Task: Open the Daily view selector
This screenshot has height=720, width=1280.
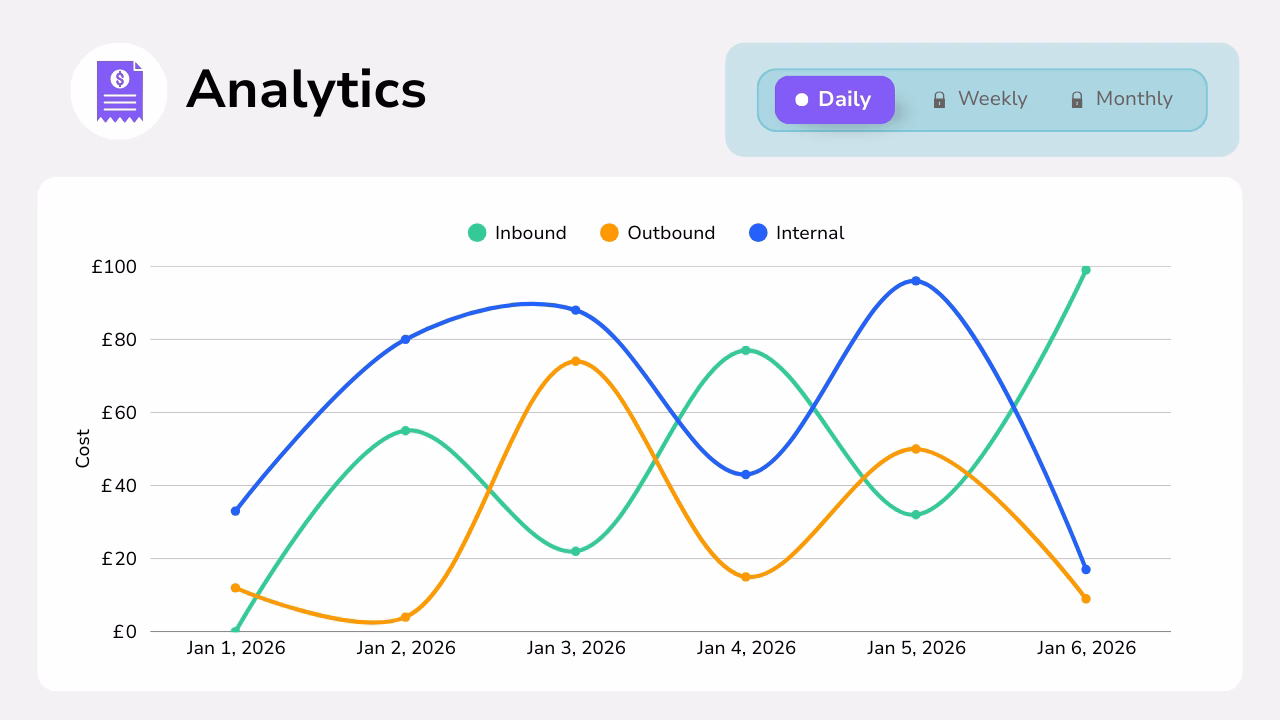Action: (834, 99)
